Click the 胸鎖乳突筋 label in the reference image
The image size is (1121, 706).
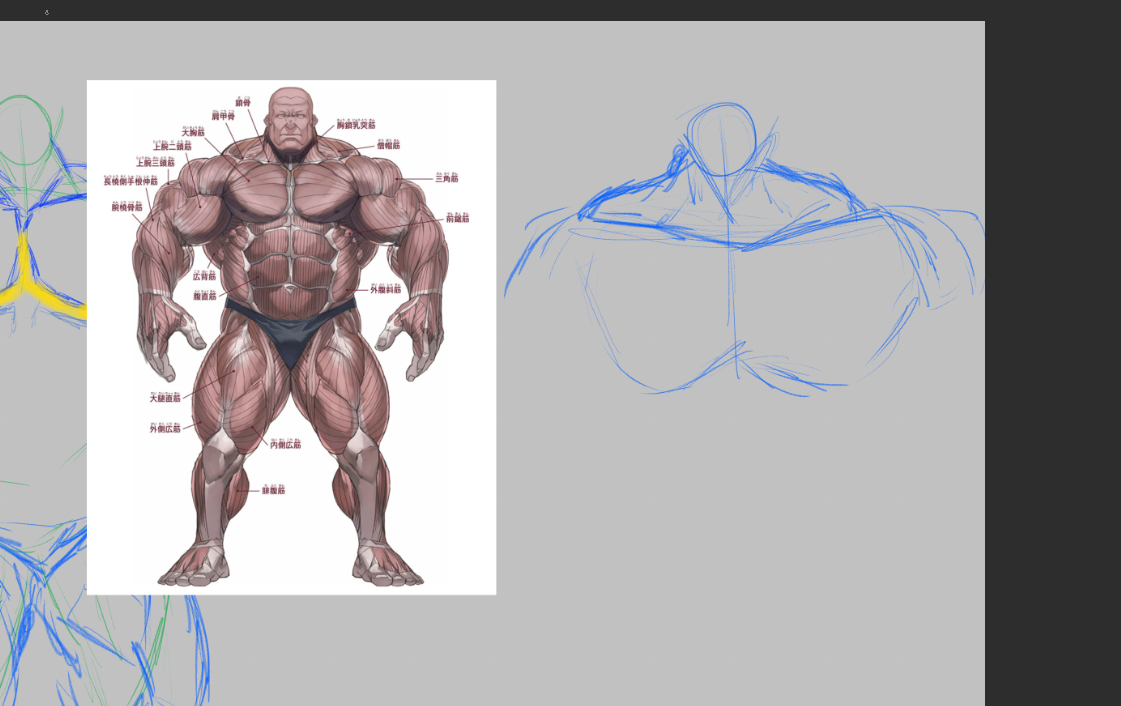[356, 125]
